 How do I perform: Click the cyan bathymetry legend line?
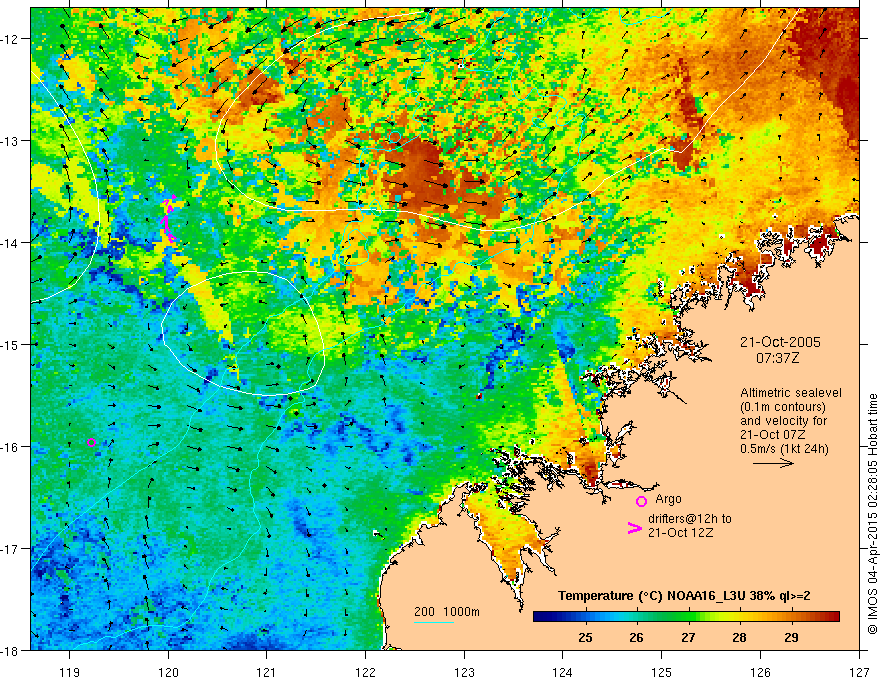click(433, 622)
